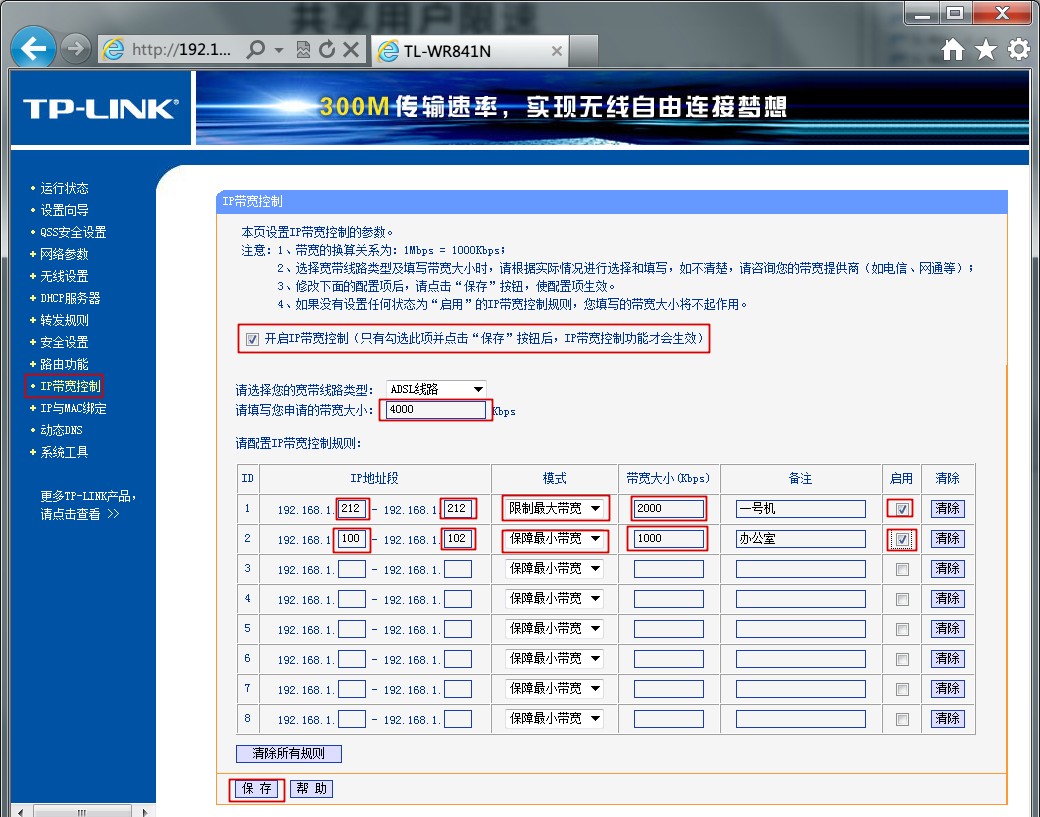
Task: Open rule 5 mode dropdown
Action: (x=554, y=628)
